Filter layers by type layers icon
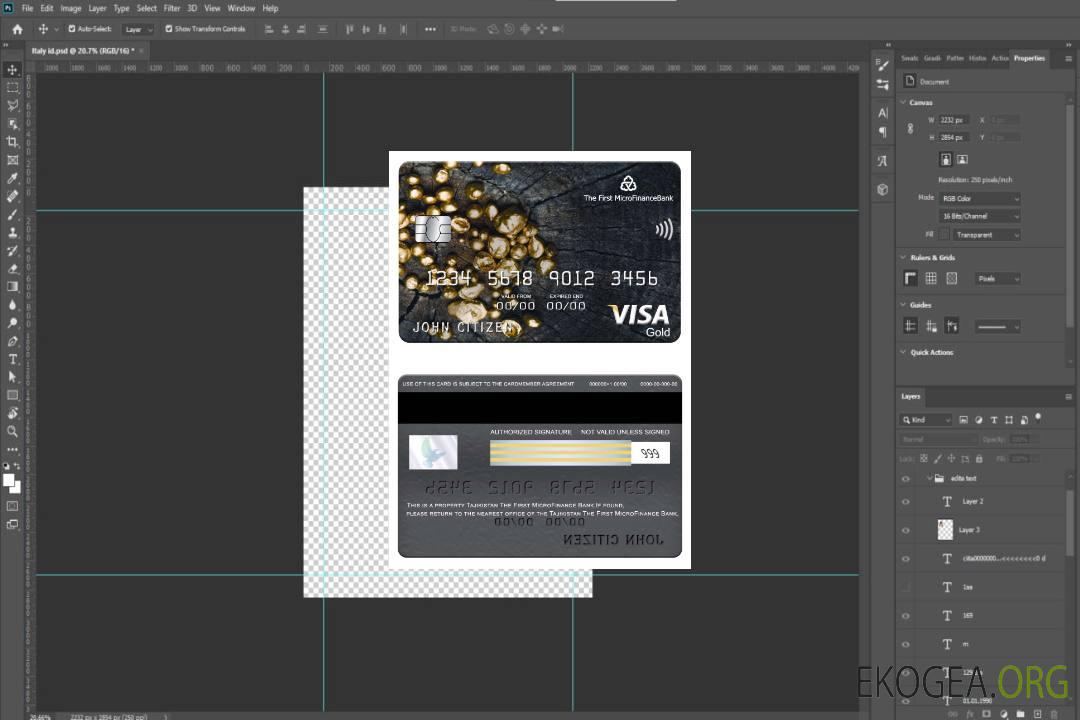Screen dimensions: 1080x720 tap(993, 420)
